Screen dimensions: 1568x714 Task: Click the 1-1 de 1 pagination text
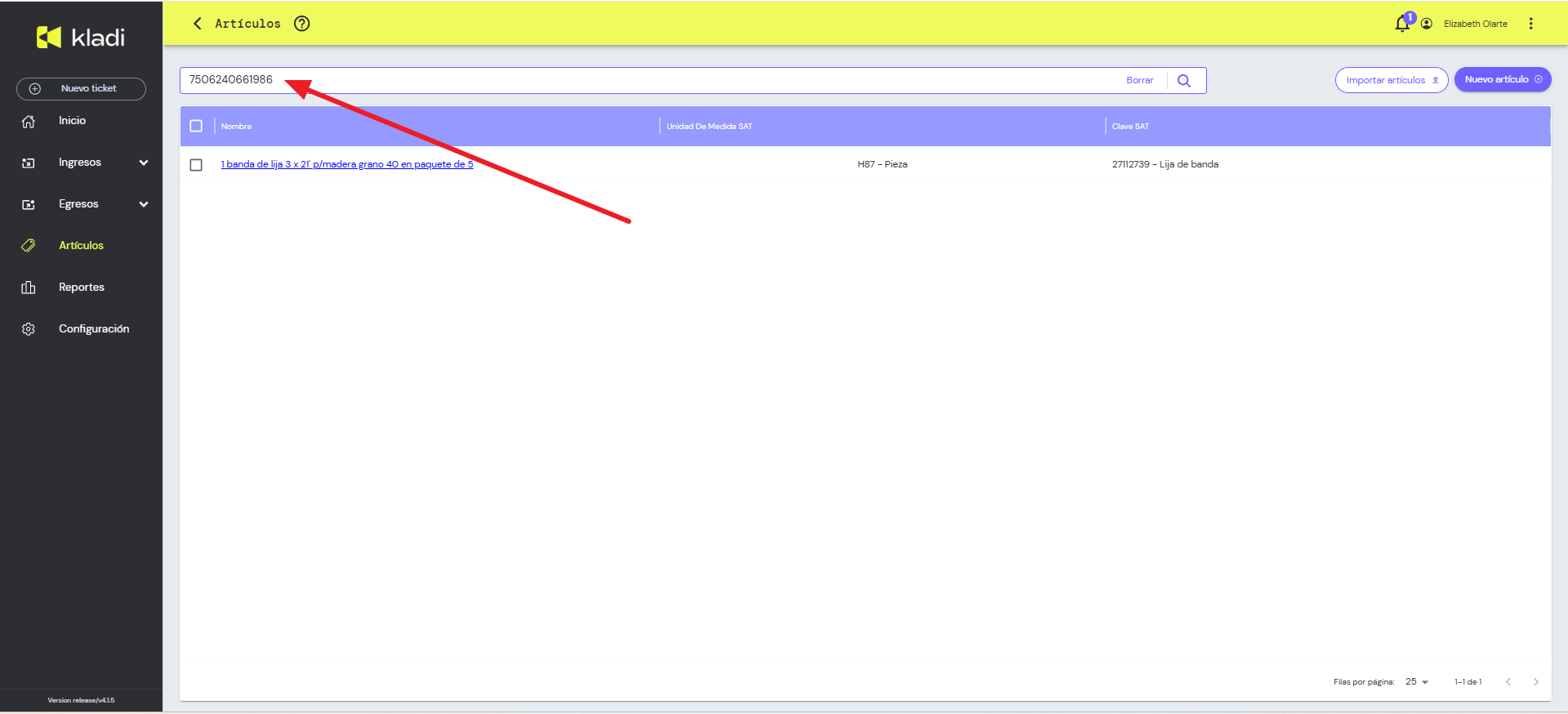pyautogui.click(x=1468, y=682)
